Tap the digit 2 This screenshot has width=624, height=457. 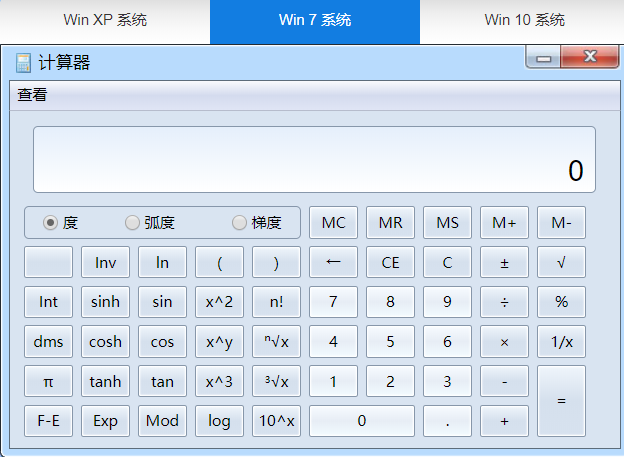tap(390, 381)
